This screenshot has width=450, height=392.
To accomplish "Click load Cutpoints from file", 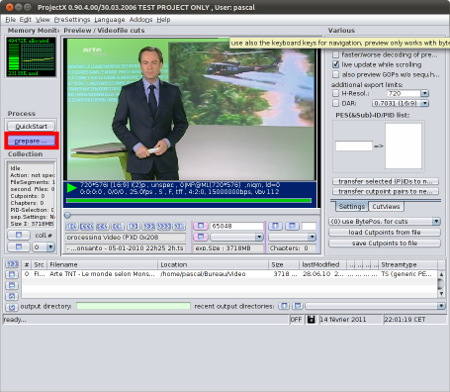I will (x=384, y=232).
